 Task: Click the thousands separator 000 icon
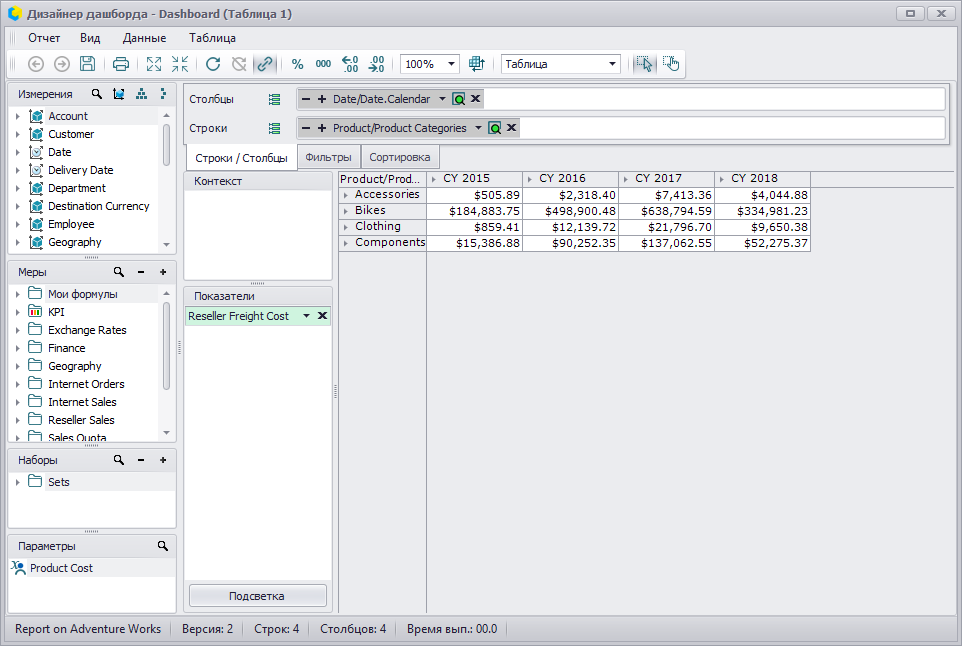tap(323, 64)
